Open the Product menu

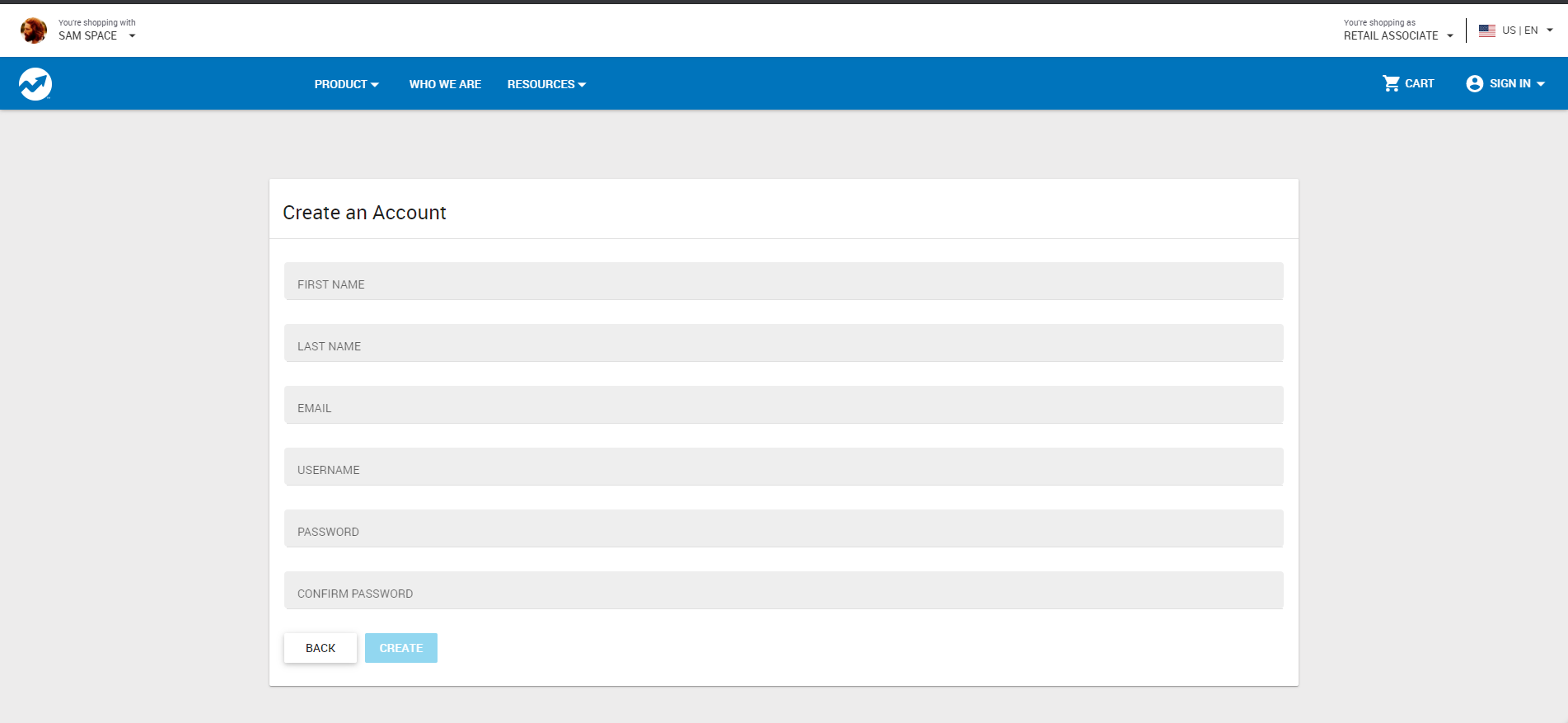[346, 84]
